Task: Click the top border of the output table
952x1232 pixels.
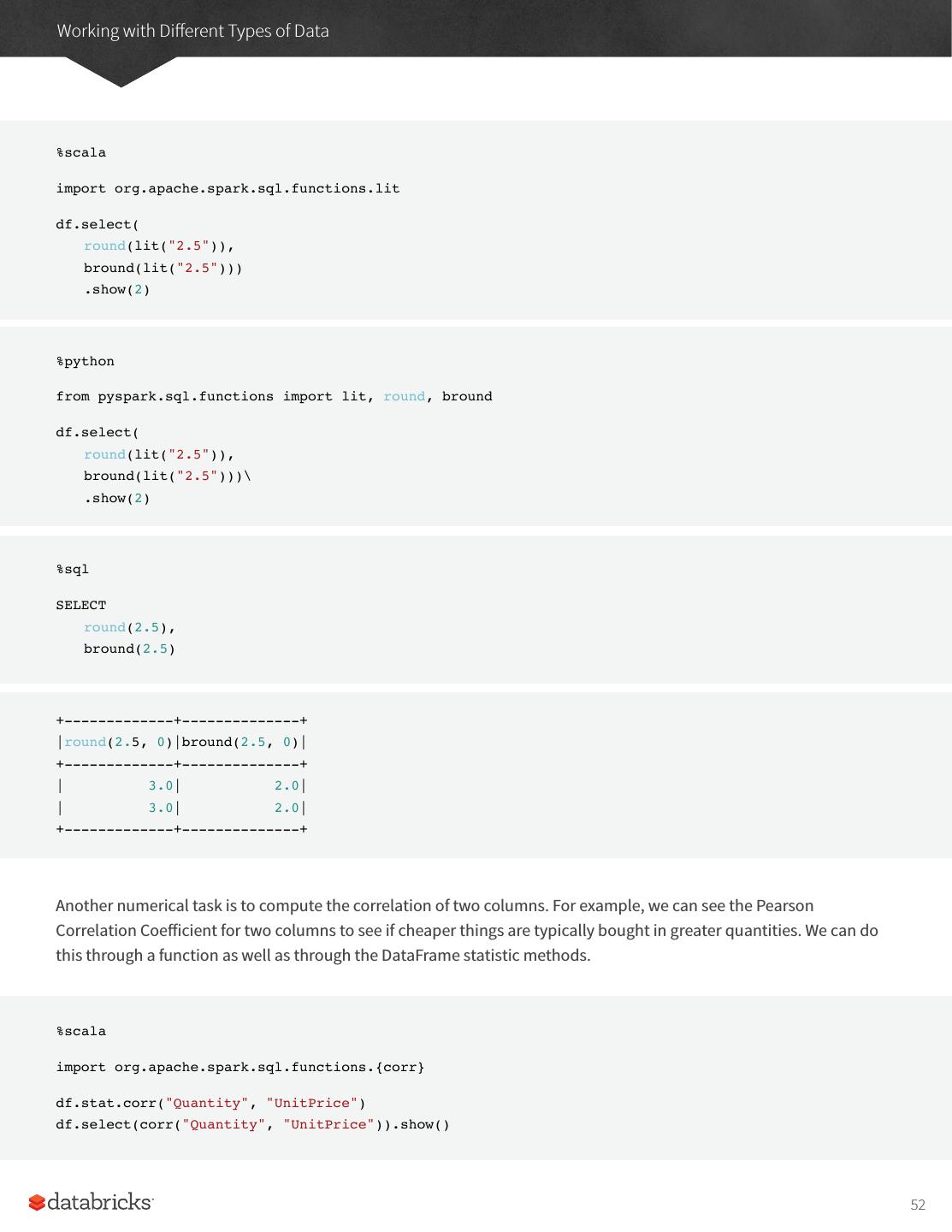Action: click(181, 720)
